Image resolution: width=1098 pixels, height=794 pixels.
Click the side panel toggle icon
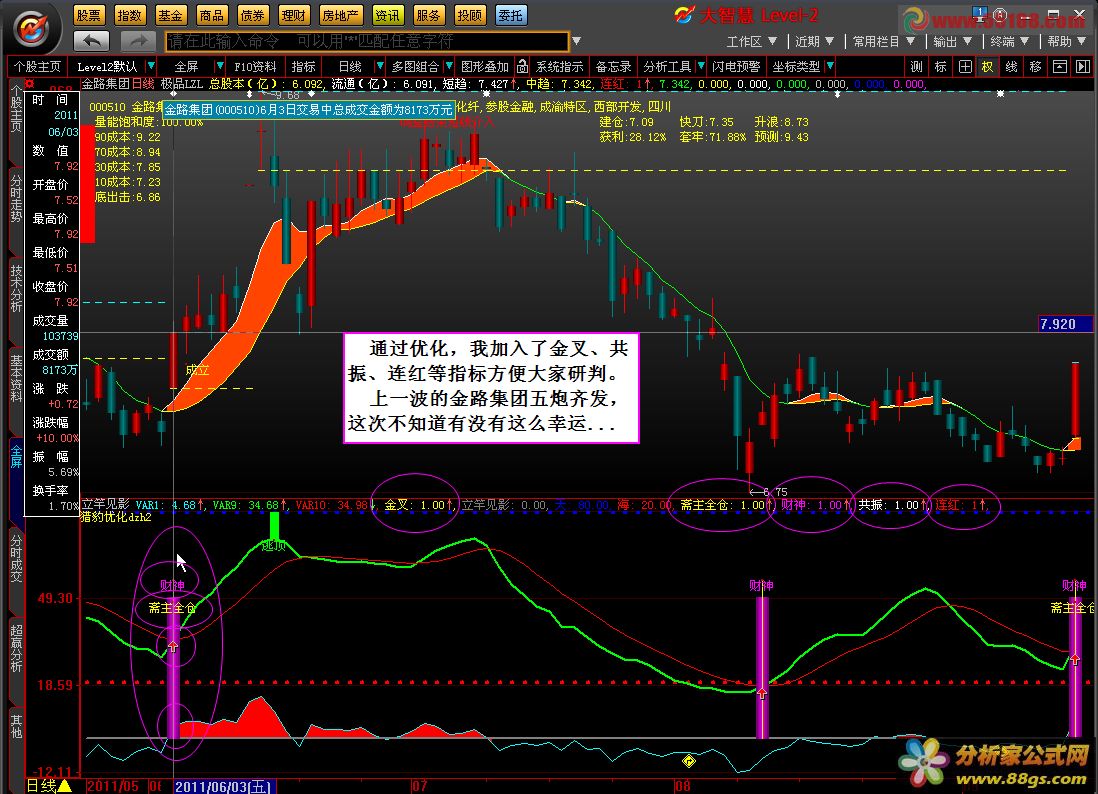tap(1083, 67)
